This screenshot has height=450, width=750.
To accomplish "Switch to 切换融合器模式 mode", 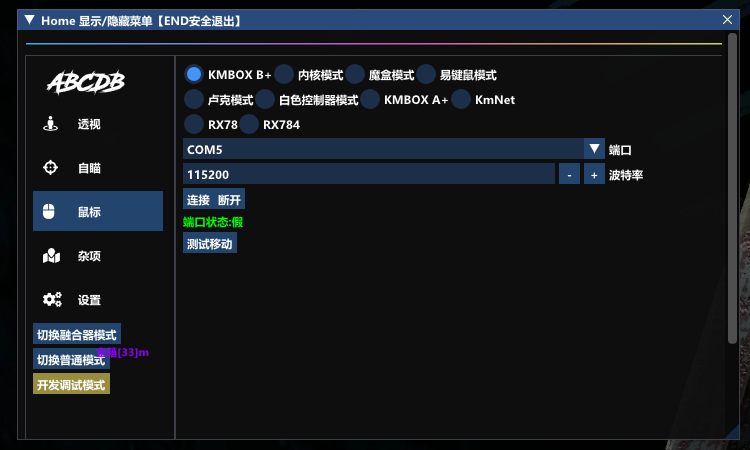I will (77, 335).
